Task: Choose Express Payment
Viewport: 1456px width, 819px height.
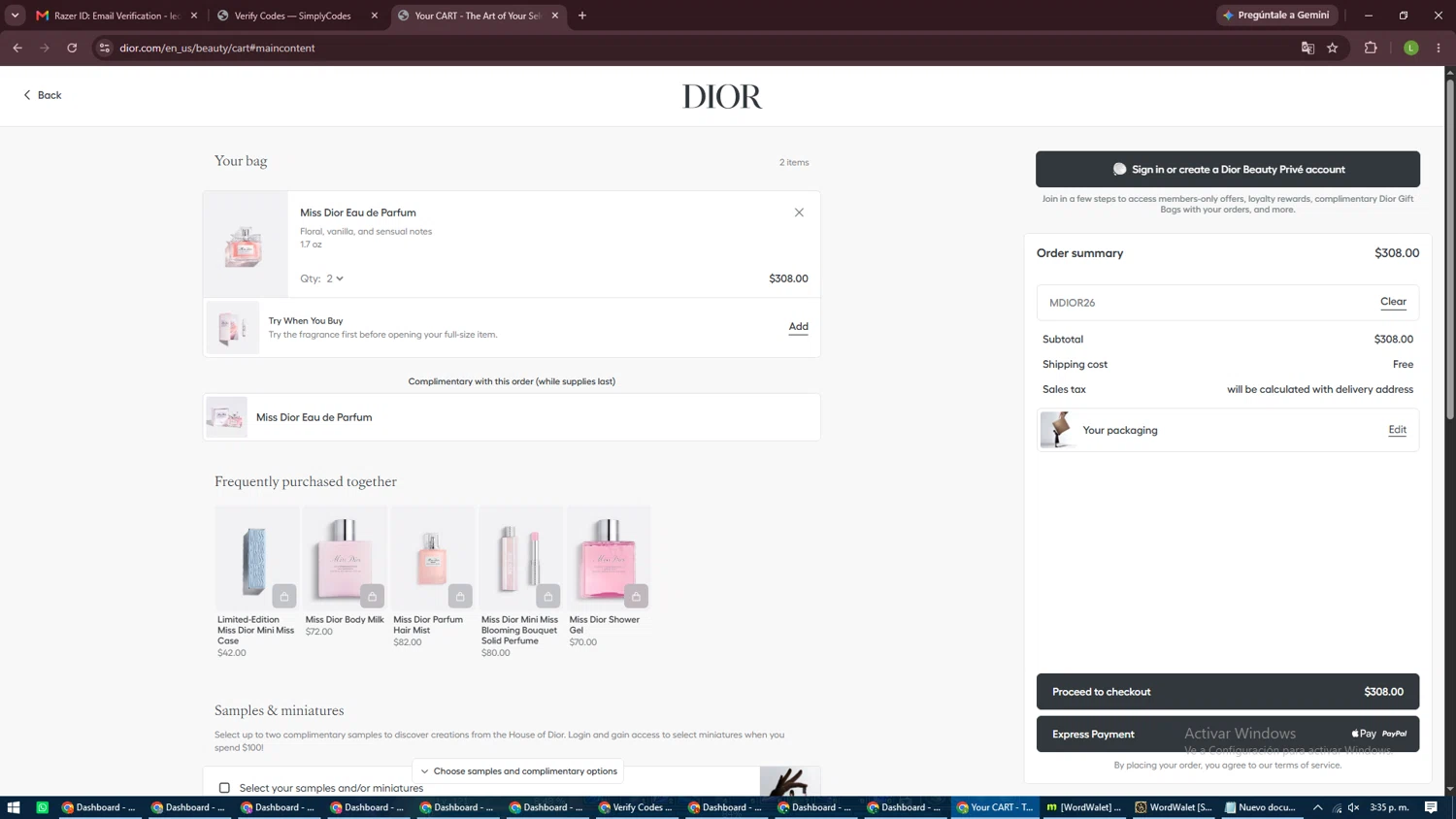Action: tap(1228, 735)
